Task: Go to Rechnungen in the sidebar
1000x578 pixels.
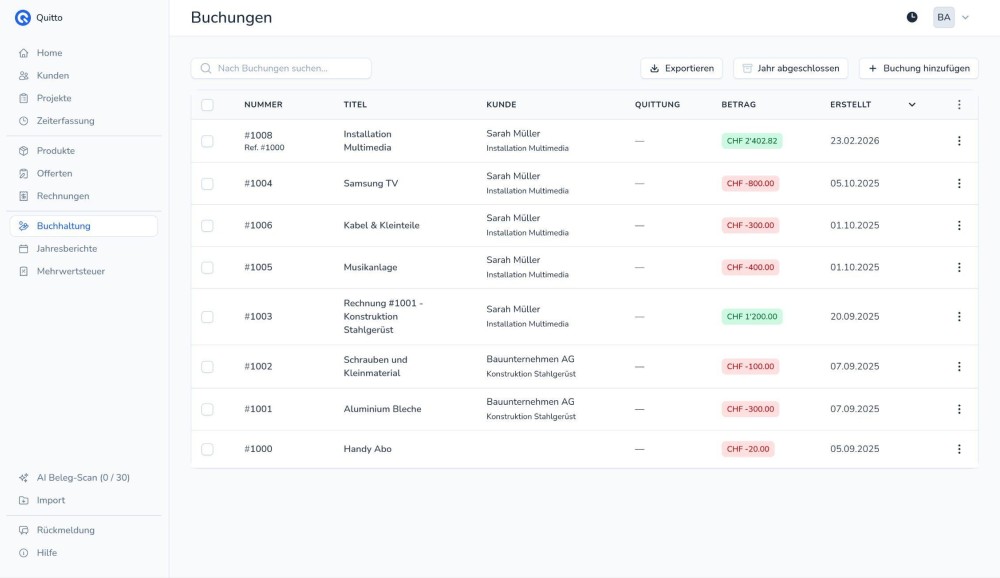Action: pyautogui.click(x=62, y=196)
